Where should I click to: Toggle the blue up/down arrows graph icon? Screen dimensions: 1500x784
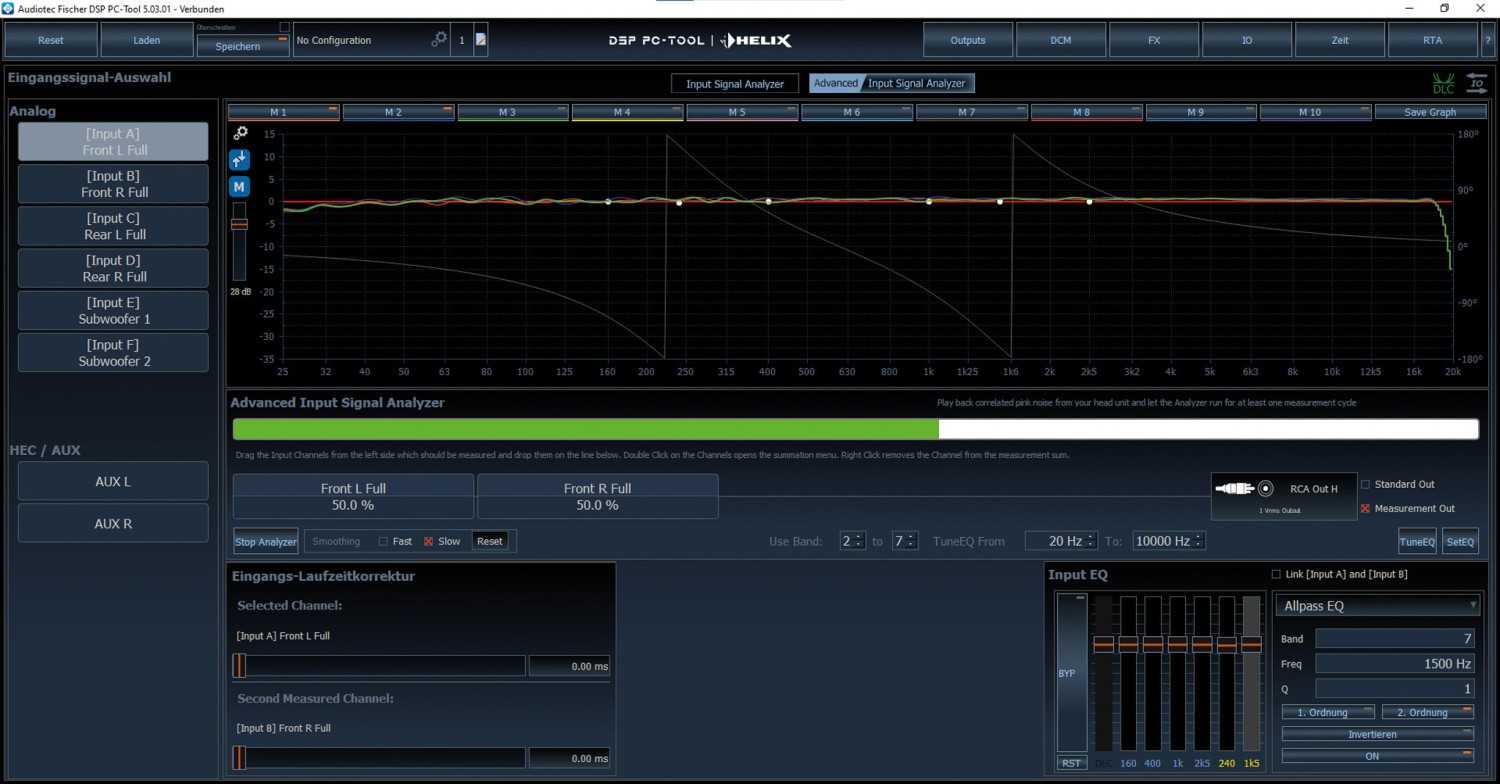click(239, 159)
